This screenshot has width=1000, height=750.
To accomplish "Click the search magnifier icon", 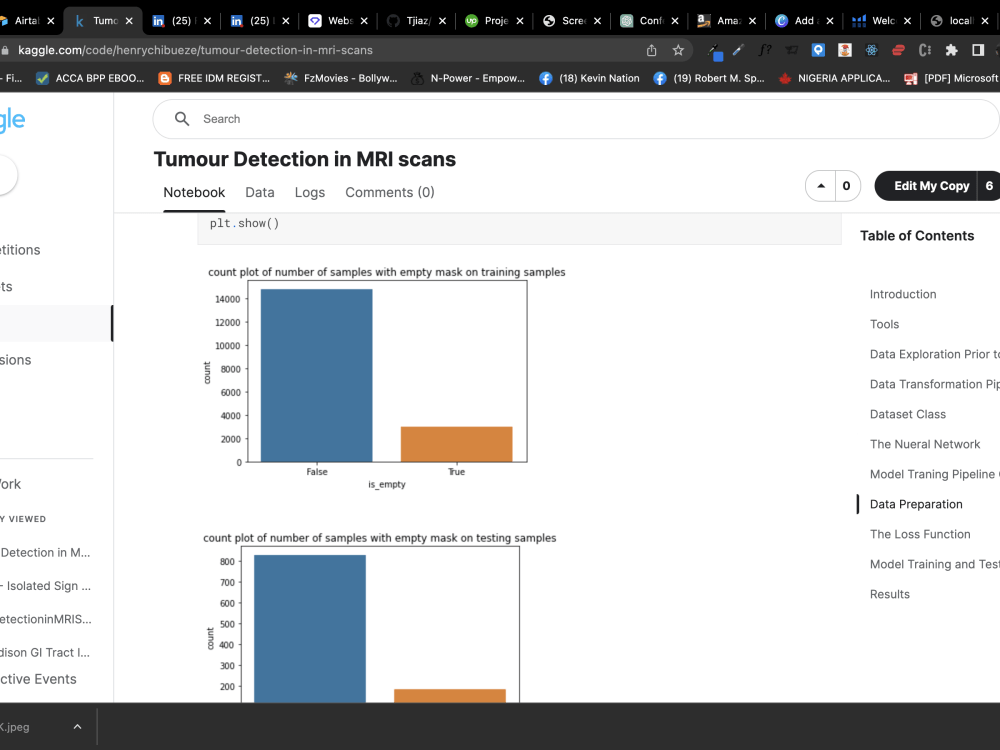I will (x=182, y=119).
